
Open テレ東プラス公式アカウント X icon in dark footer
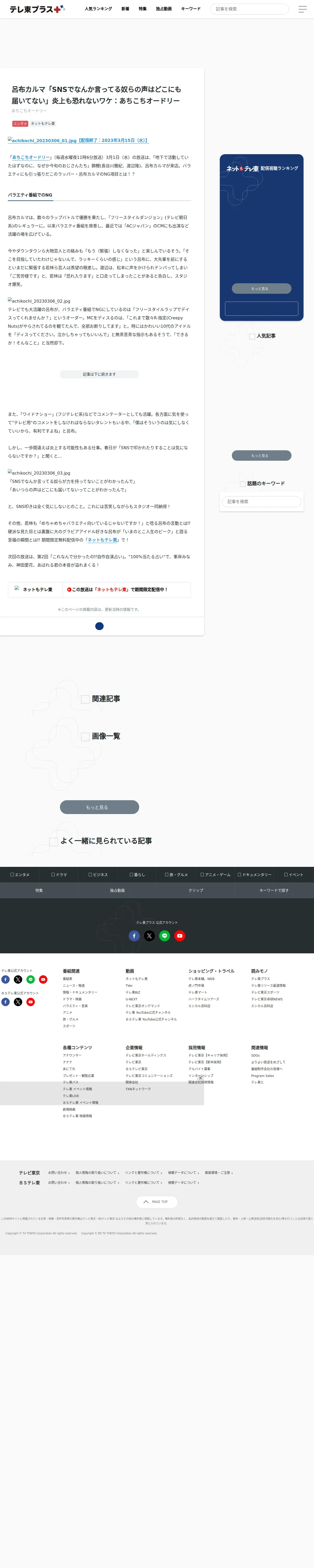point(149,936)
